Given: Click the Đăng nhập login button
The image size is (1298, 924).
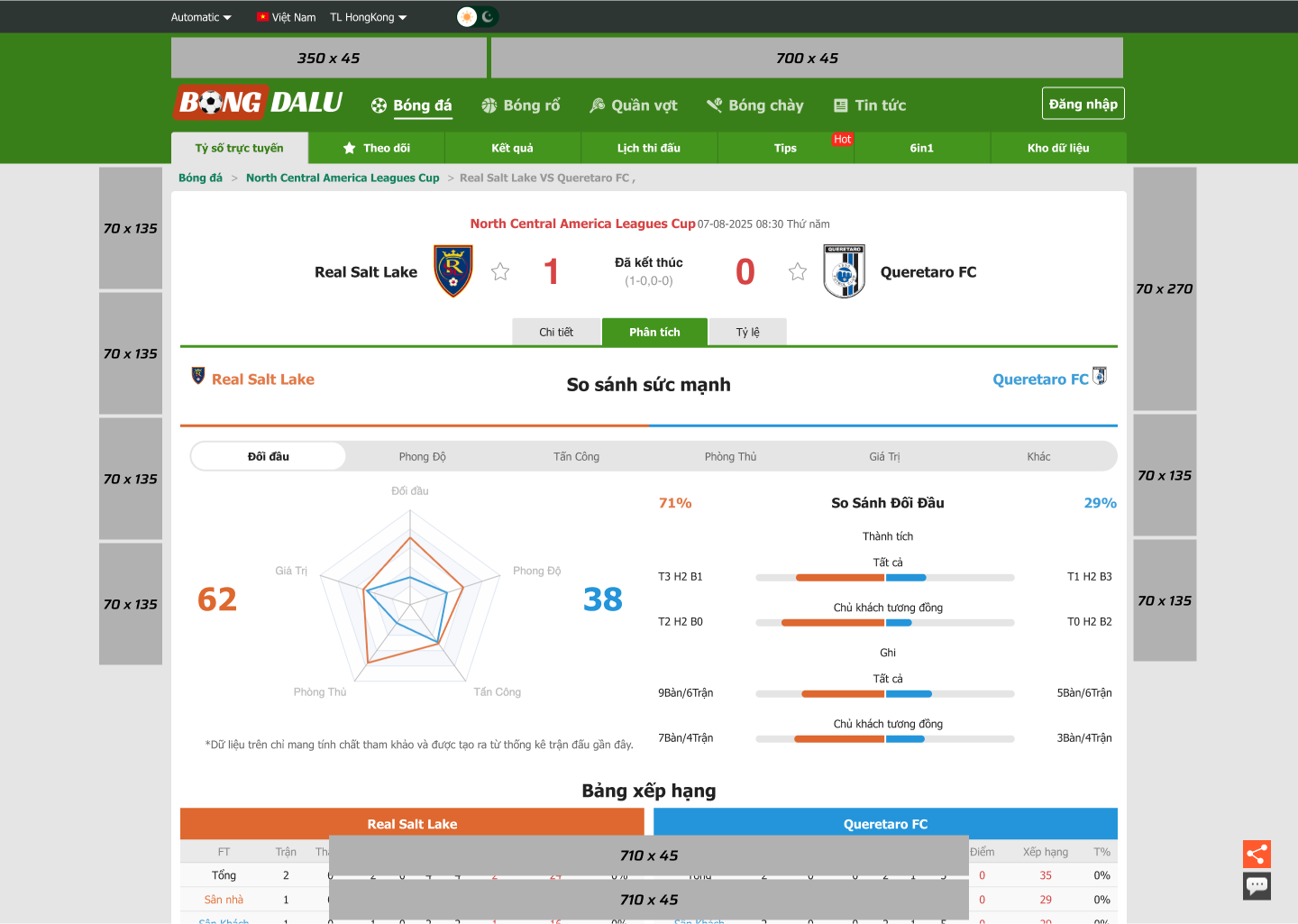Looking at the screenshot, I should pyautogui.click(x=1083, y=104).
